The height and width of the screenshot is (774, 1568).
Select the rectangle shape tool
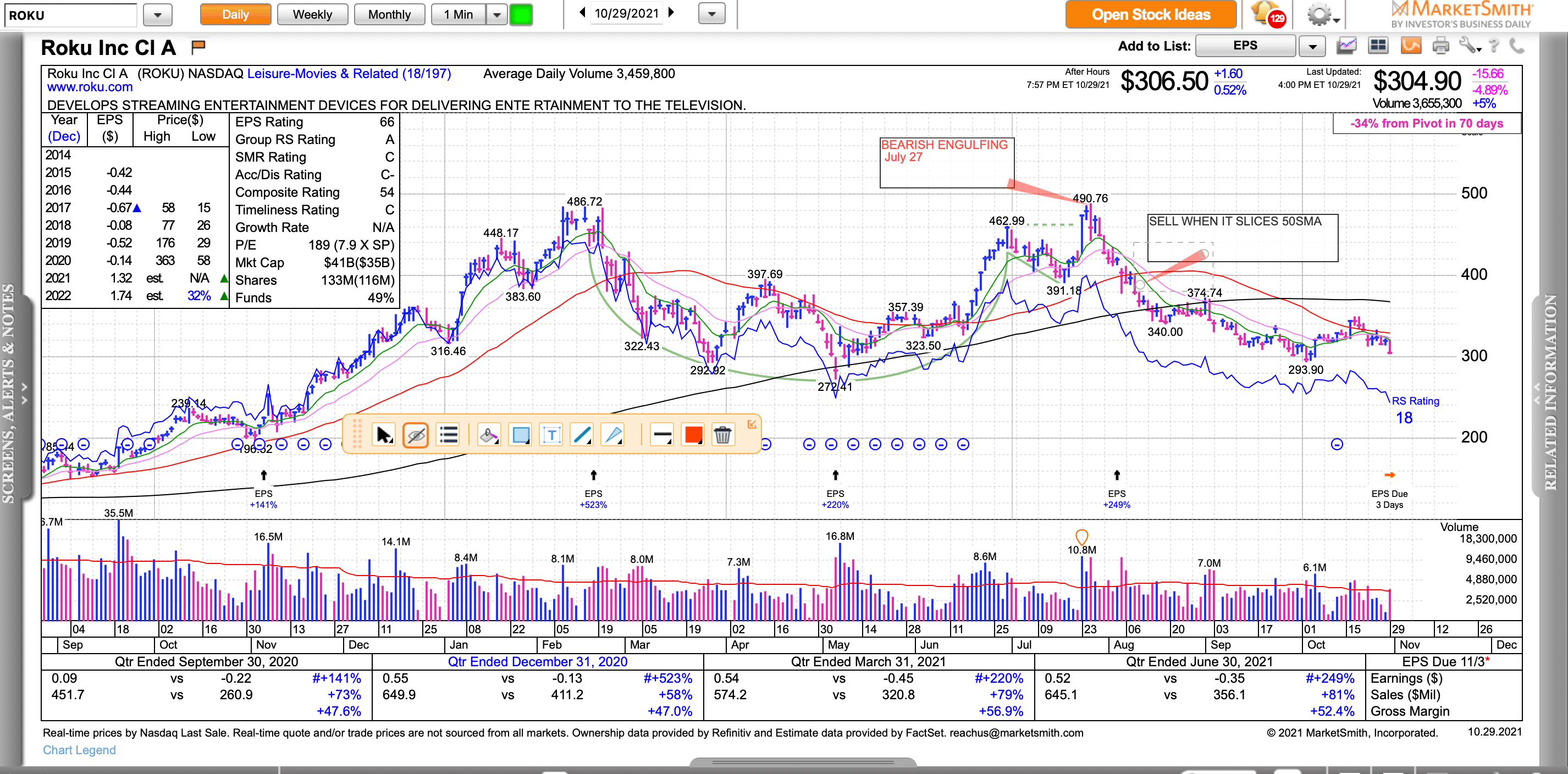click(521, 435)
